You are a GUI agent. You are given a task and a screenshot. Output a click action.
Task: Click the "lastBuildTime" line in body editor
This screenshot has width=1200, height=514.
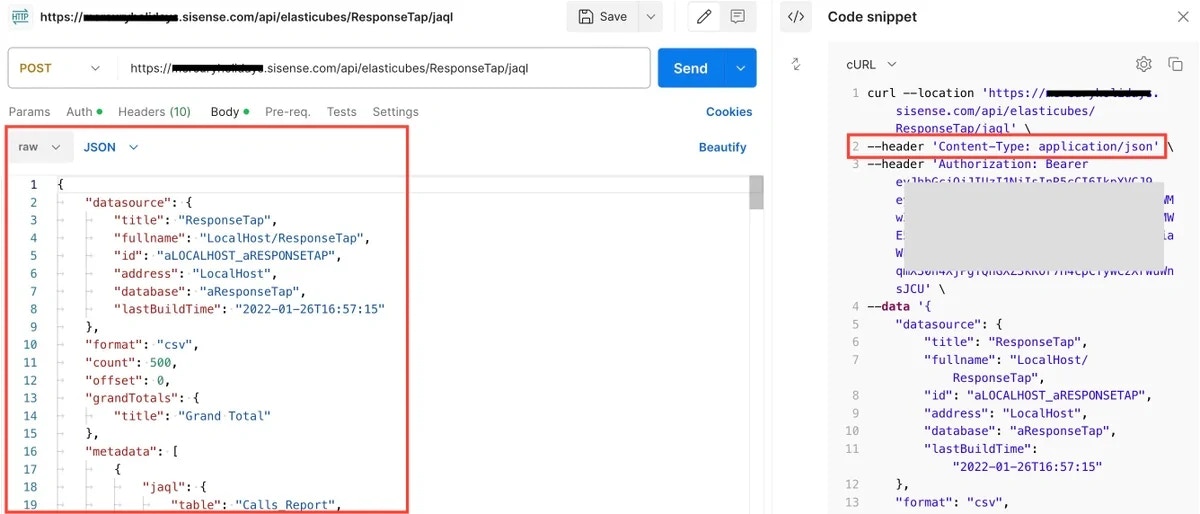(x=249, y=309)
